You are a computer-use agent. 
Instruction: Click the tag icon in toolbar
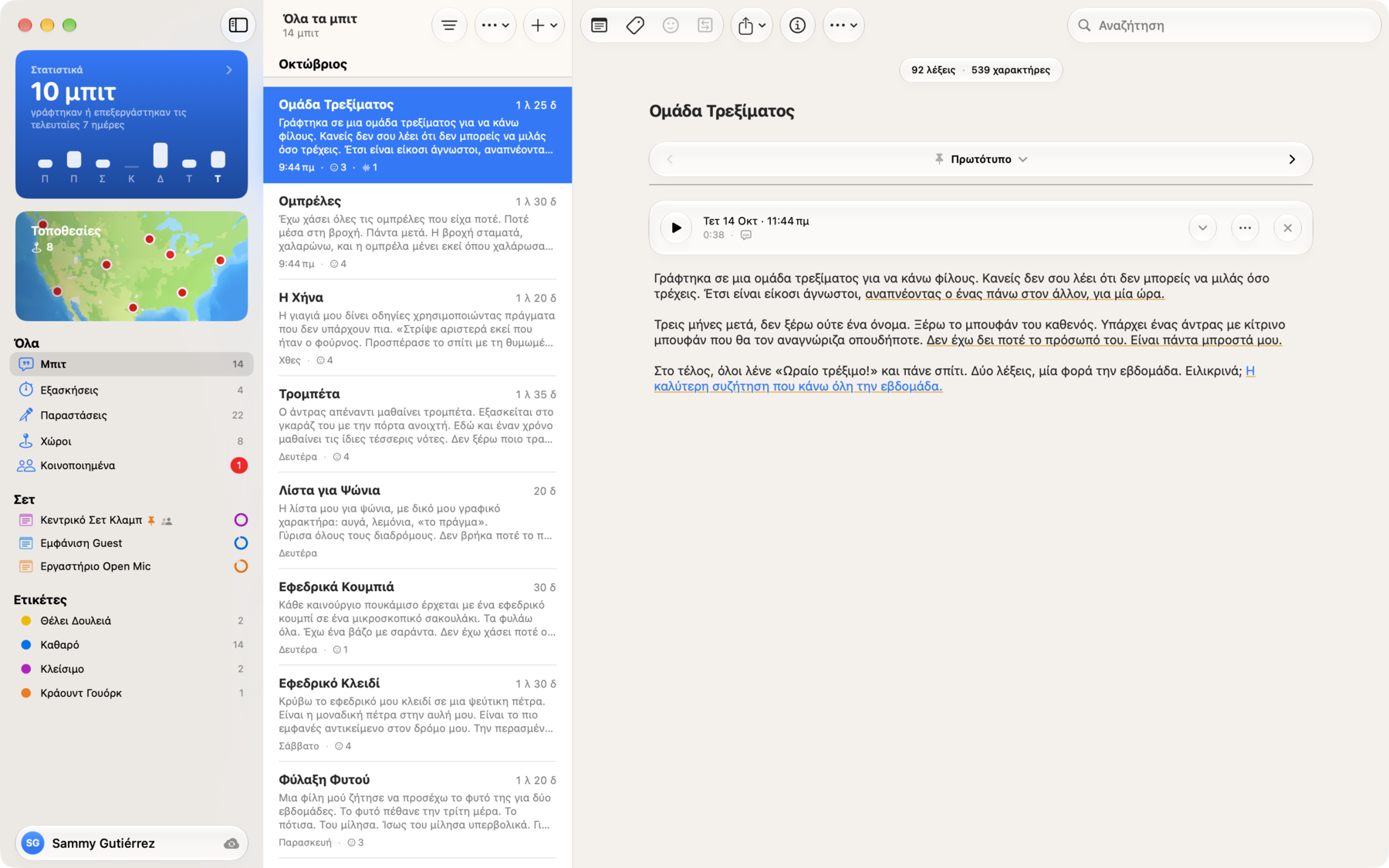coord(635,25)
